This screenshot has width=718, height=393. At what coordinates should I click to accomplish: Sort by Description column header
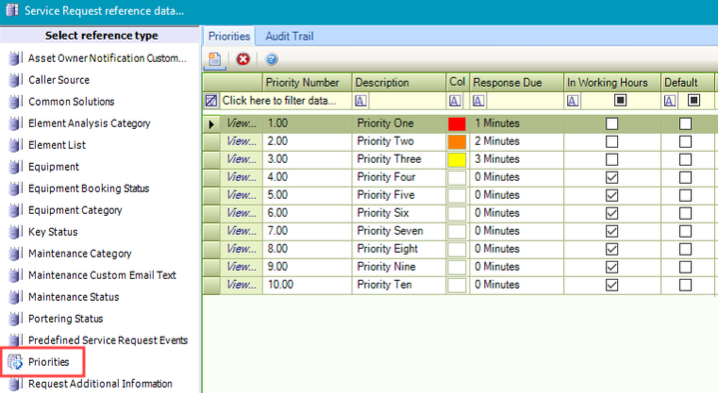pyautogui.click(x=398, y=82)
